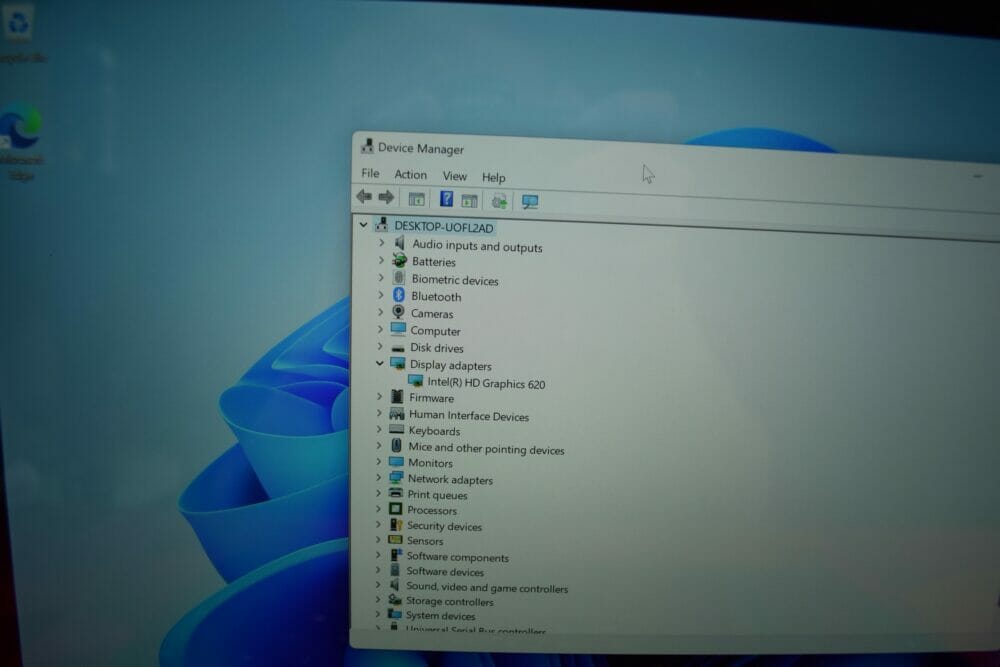The image size is (1000, 667).
Task: Click the Disk drives icon
Action: click(x=398, y=348)
